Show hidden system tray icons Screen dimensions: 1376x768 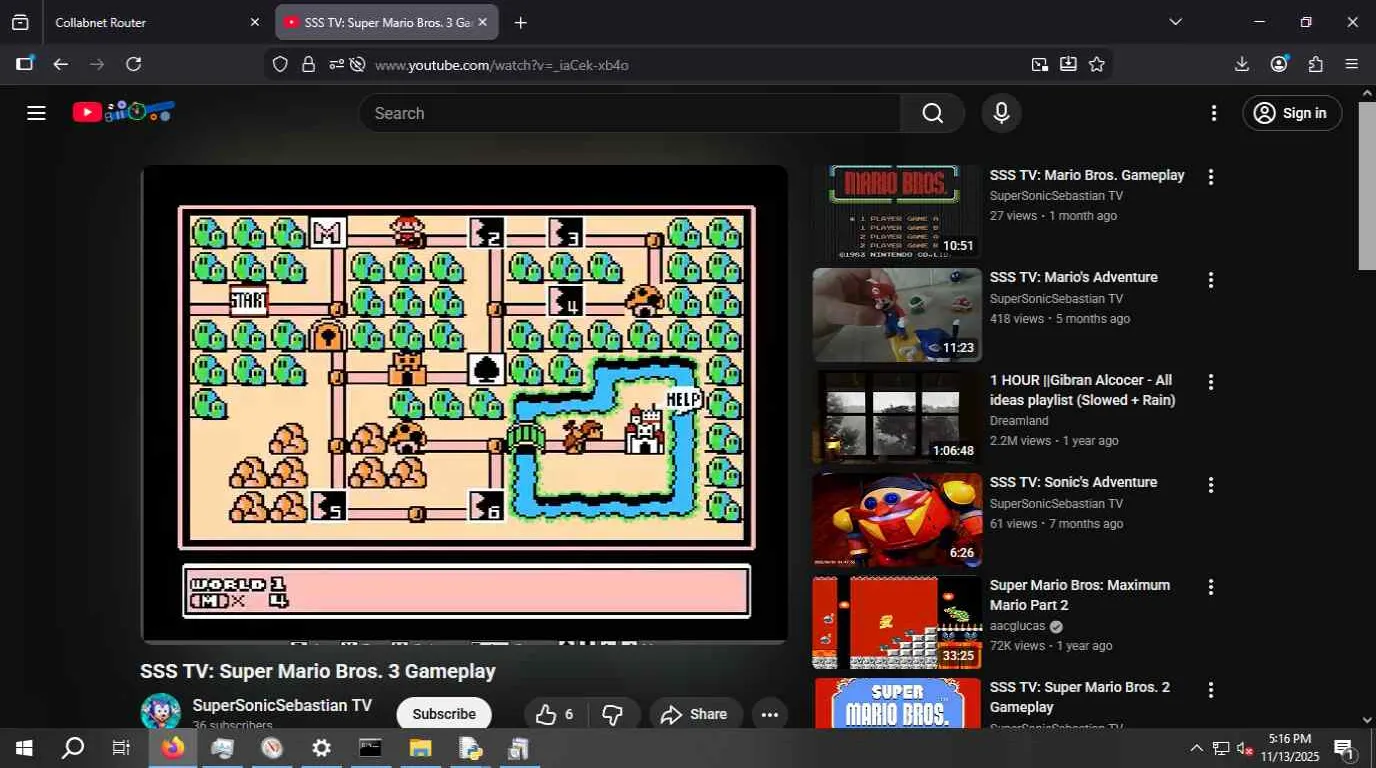[1196, 748]
